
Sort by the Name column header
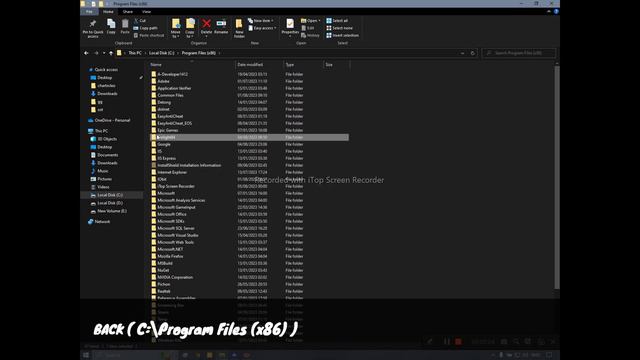[x=192, y=64]
